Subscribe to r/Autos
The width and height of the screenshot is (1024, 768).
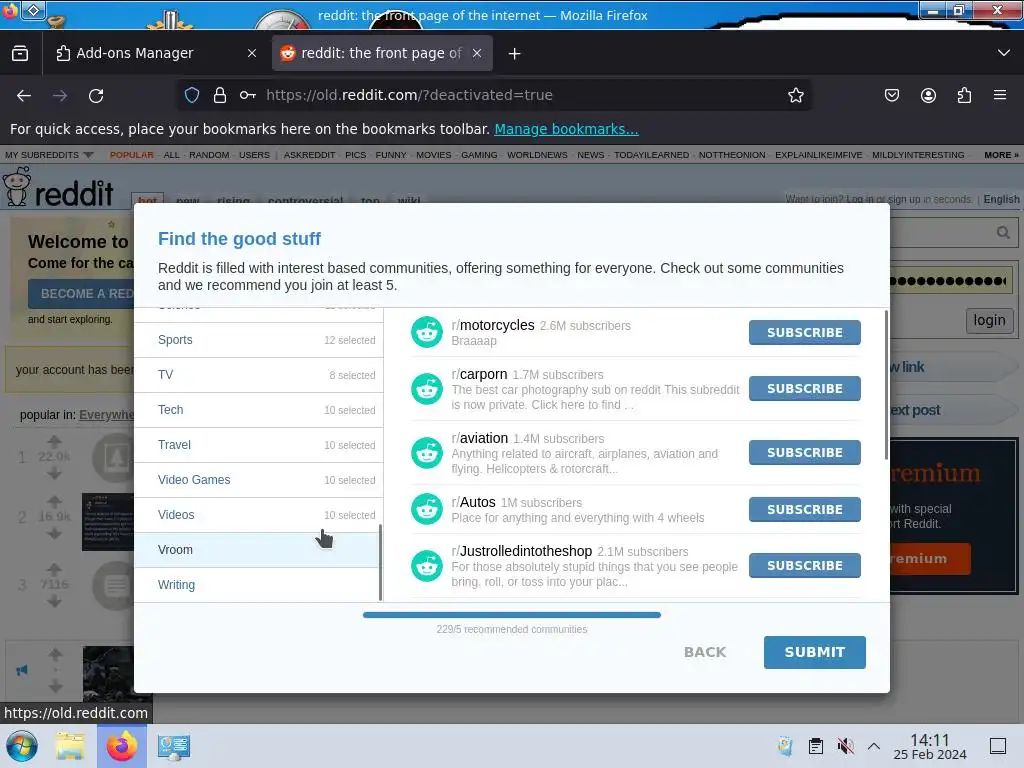pos(805,509)
